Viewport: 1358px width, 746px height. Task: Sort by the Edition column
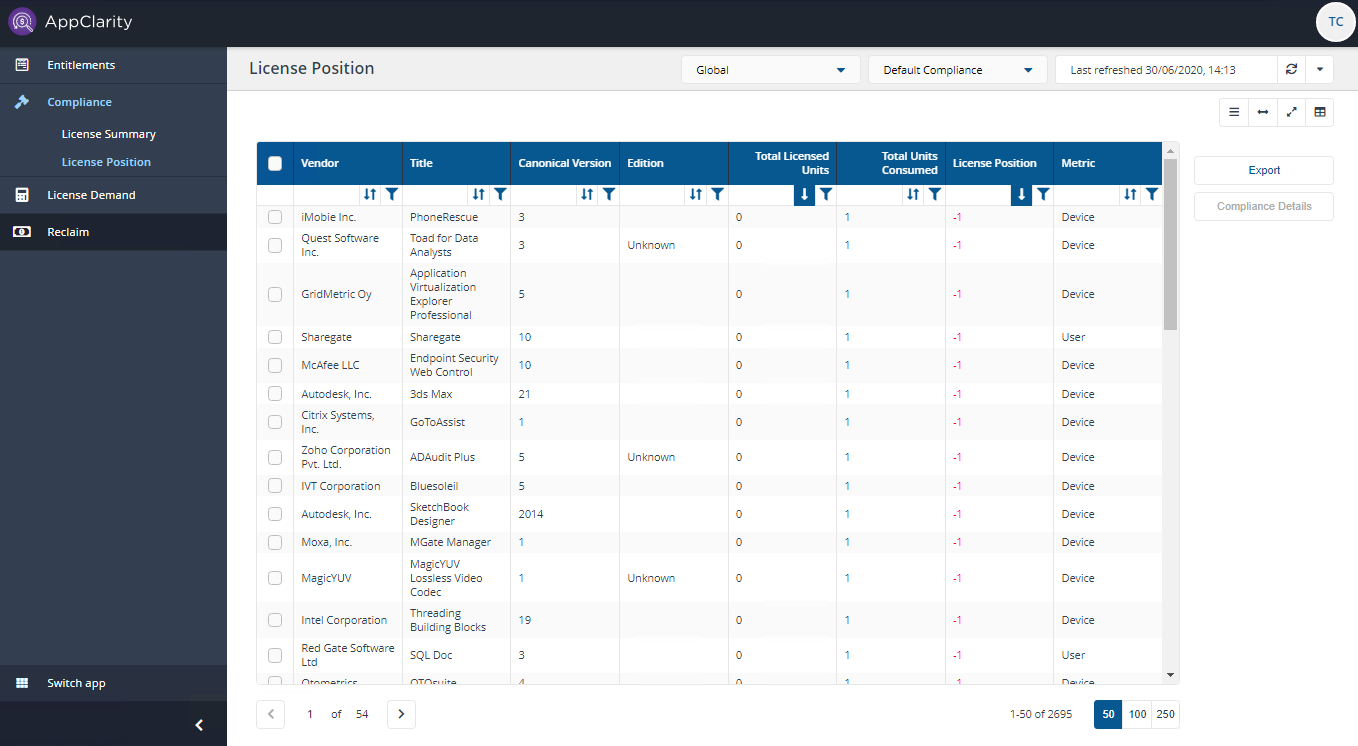tap(696, 195)
